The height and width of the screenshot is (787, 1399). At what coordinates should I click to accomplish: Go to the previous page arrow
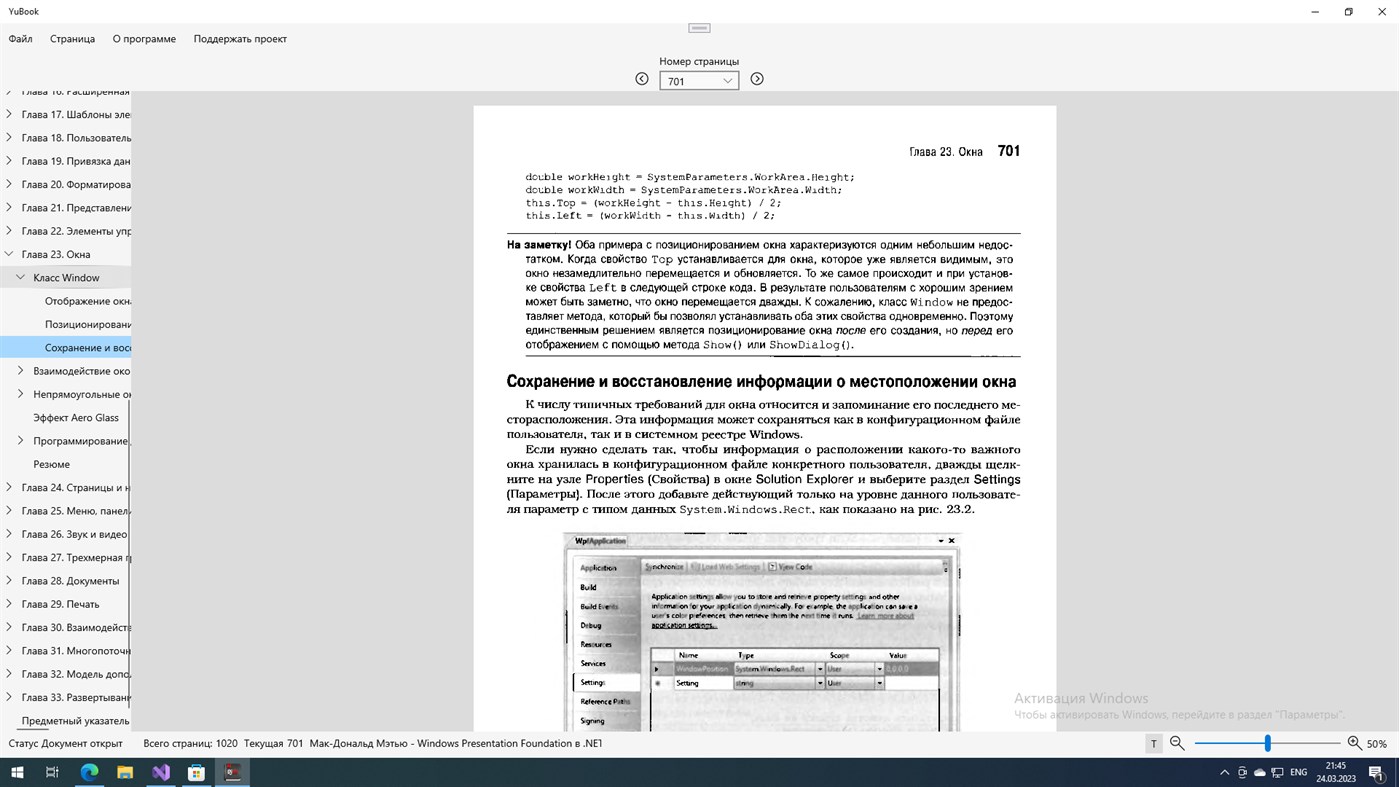coord(642,79)
